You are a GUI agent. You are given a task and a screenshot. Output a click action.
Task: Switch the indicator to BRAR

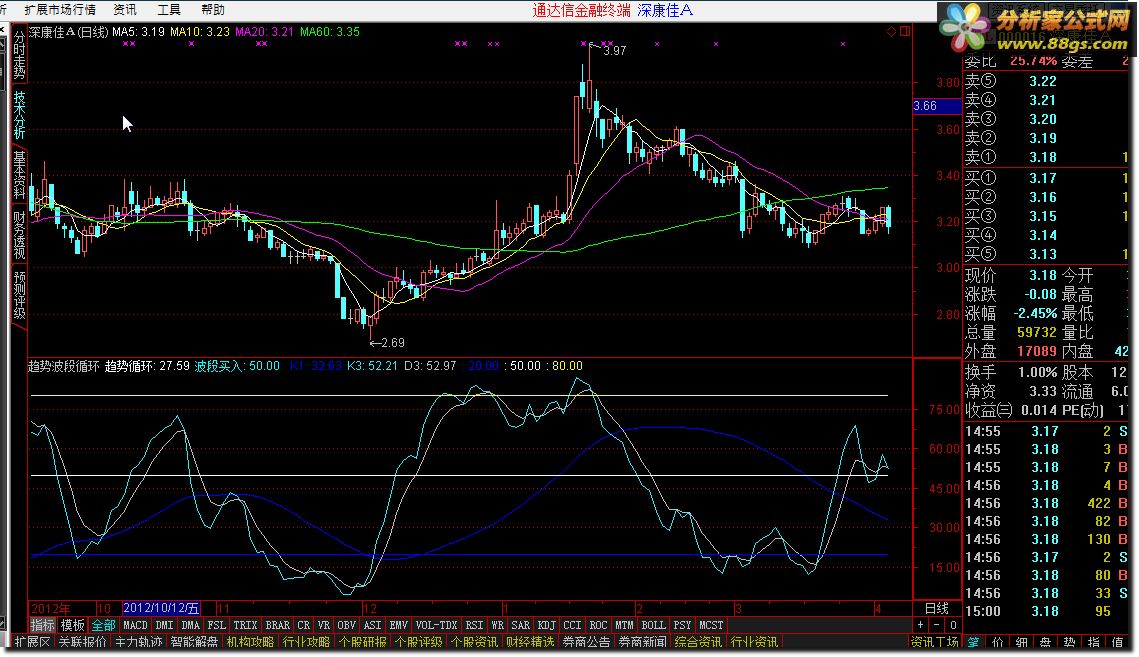[277, 625]
